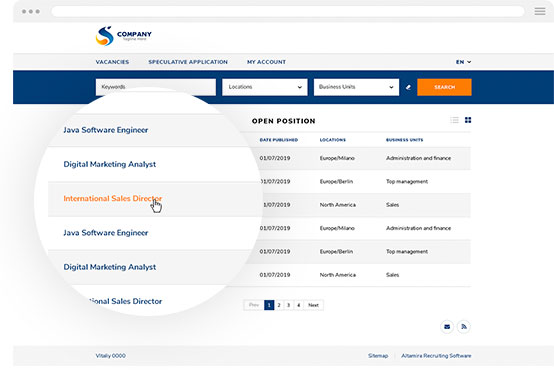This screenshot has width=554, height=370.
Task: Go to the Prev results page
Action: coord(254,305)
